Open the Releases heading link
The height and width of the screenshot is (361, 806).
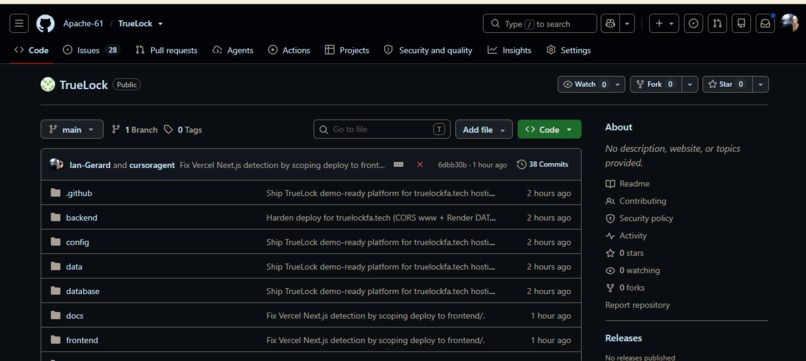[624, 338]
